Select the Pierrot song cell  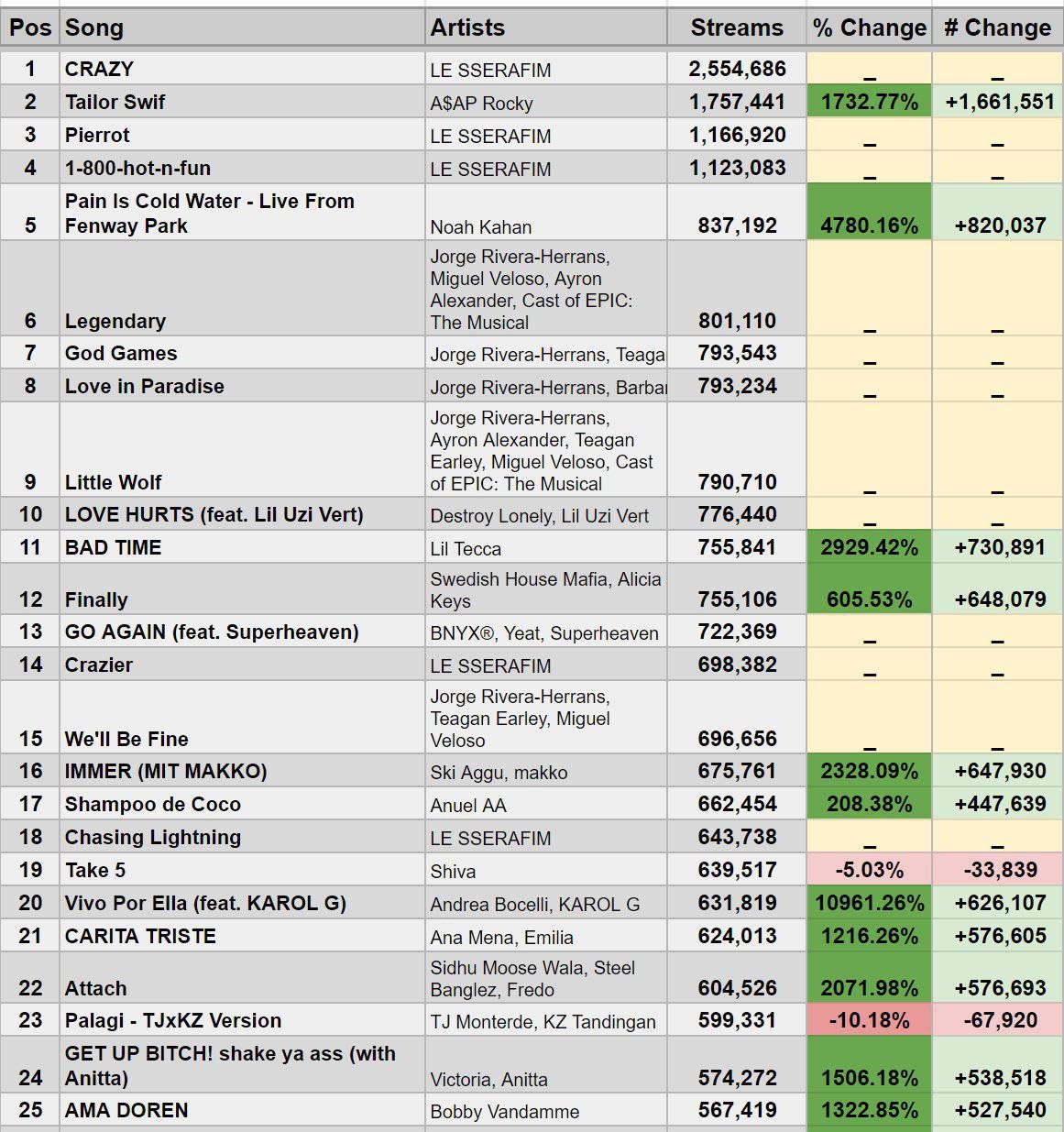(x=242, y=135)
